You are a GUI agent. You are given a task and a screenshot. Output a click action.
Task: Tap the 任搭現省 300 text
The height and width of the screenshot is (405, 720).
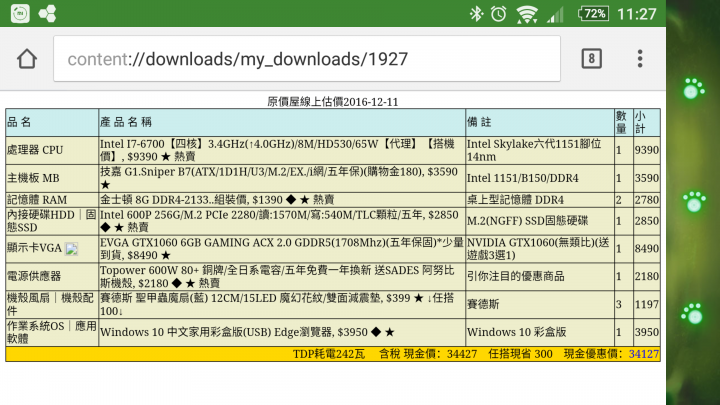click(x=520, y=354)
